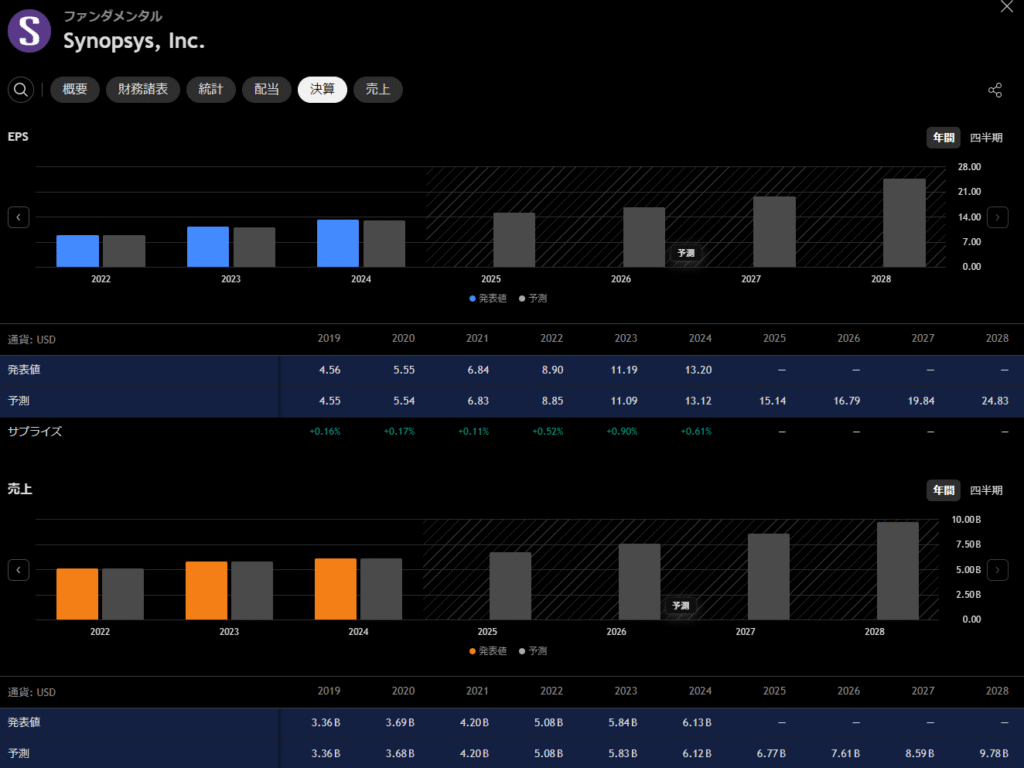Click the 売上 section heading
1024x768 pixels.
[x=20, y=489]
